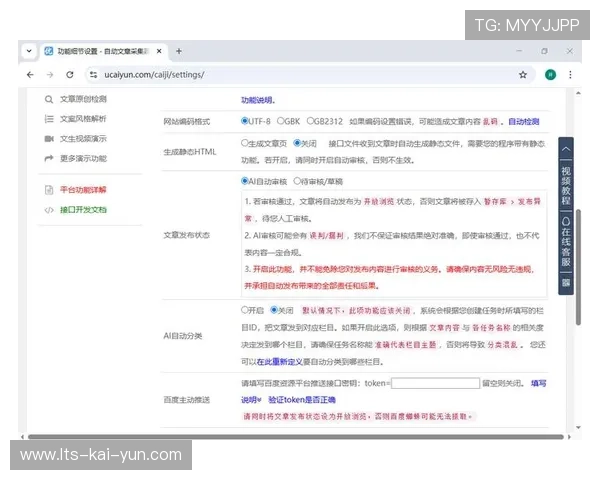
Task: Click the 文生视频演示 video camera icon
Action: point(49,138)
